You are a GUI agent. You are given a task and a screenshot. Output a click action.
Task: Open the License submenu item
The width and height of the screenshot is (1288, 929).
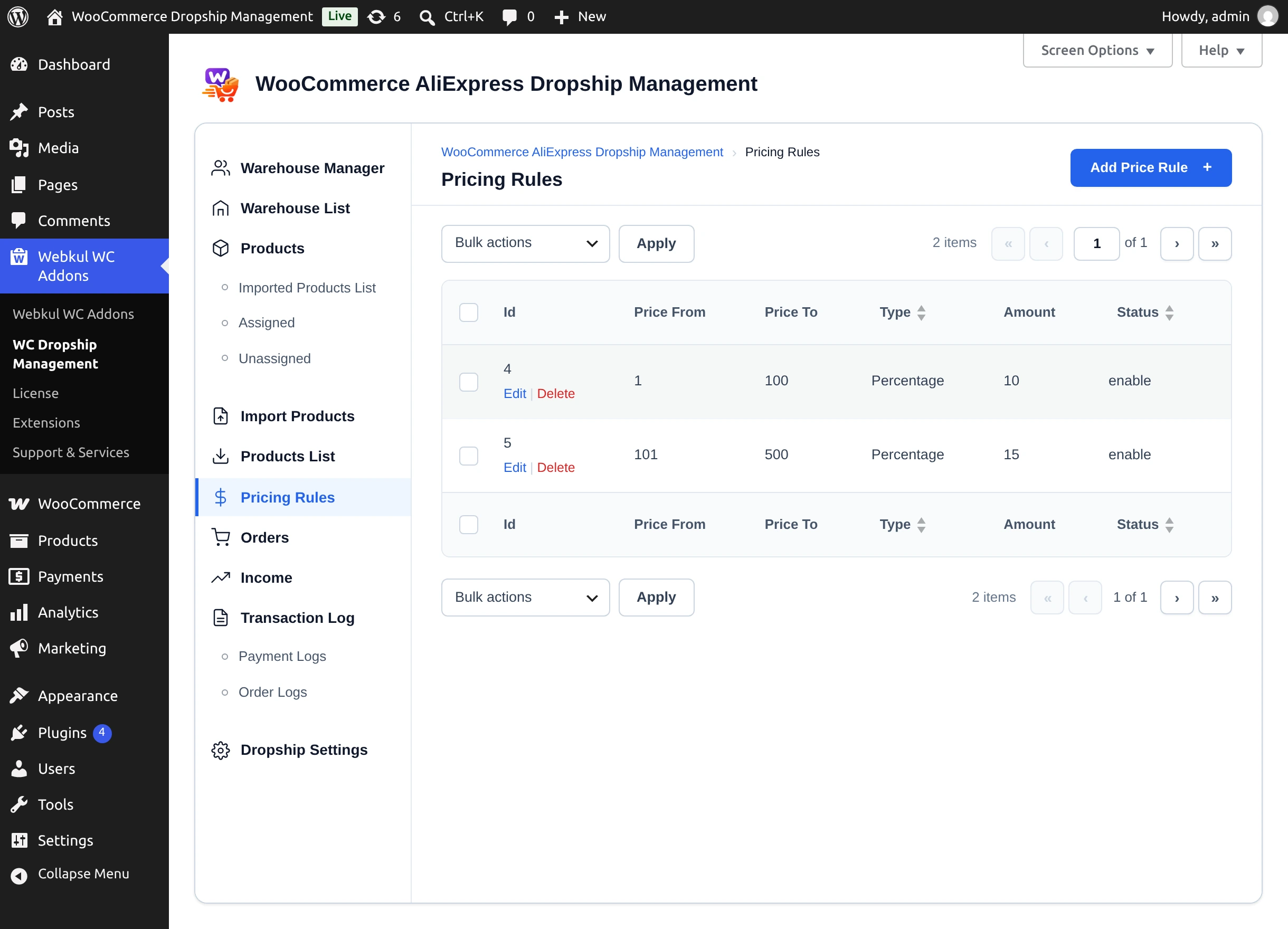[36, 393]
